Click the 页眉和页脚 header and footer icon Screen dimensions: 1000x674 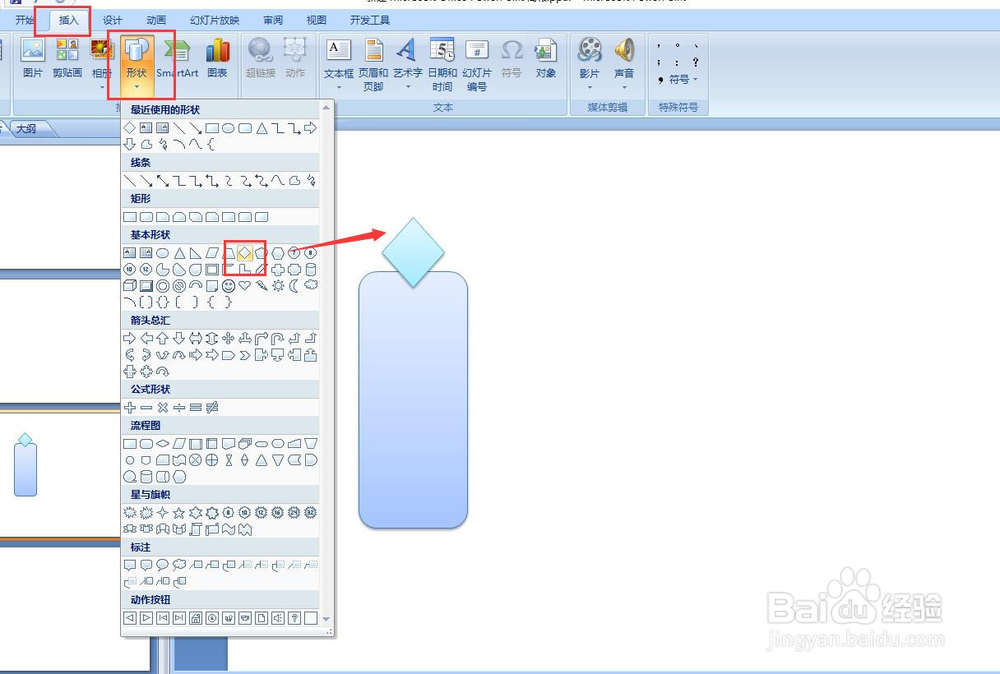[373, 64]
